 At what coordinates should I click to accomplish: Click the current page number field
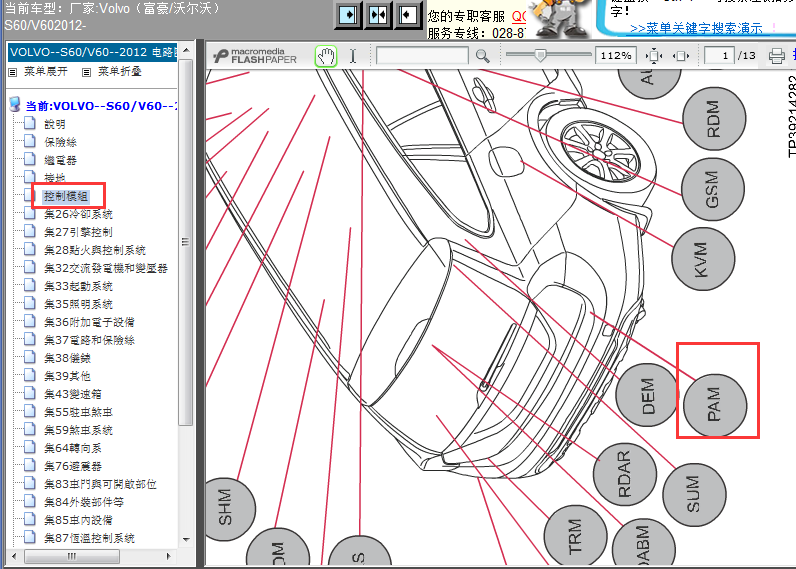pos(719,55)
